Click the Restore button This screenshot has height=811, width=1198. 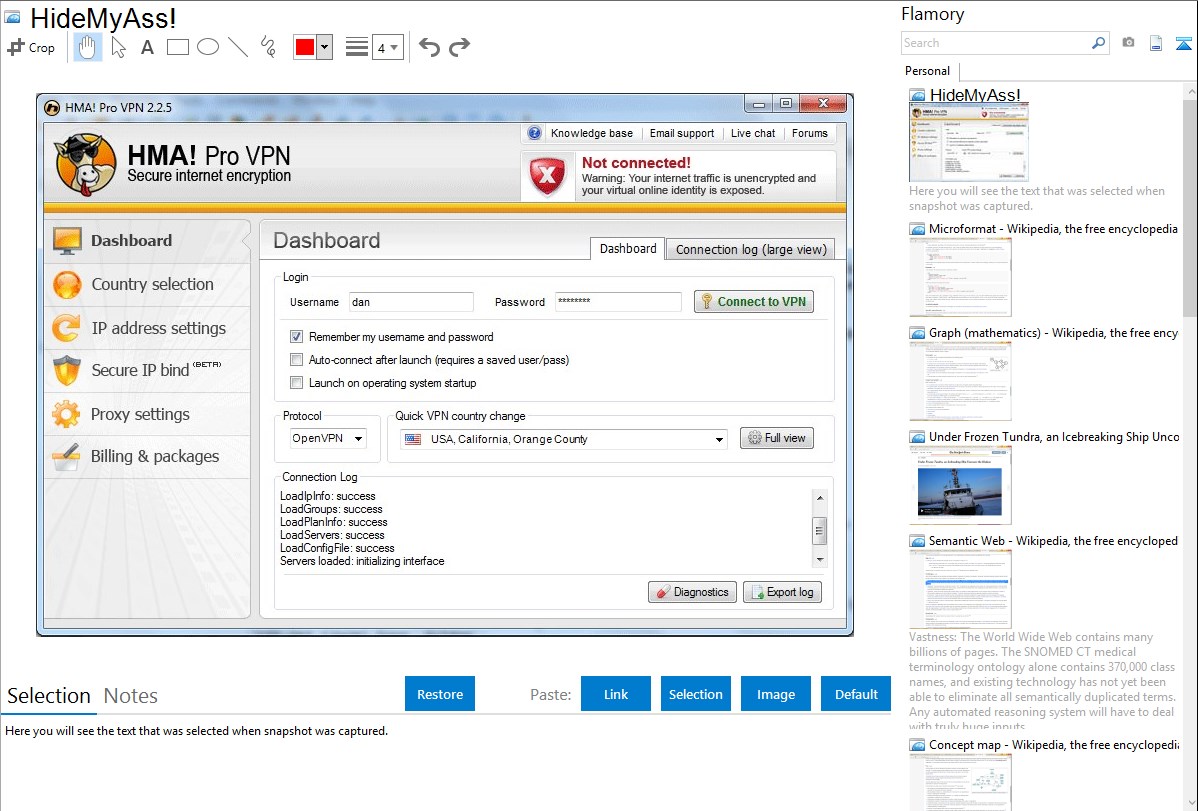click(440, 694)
